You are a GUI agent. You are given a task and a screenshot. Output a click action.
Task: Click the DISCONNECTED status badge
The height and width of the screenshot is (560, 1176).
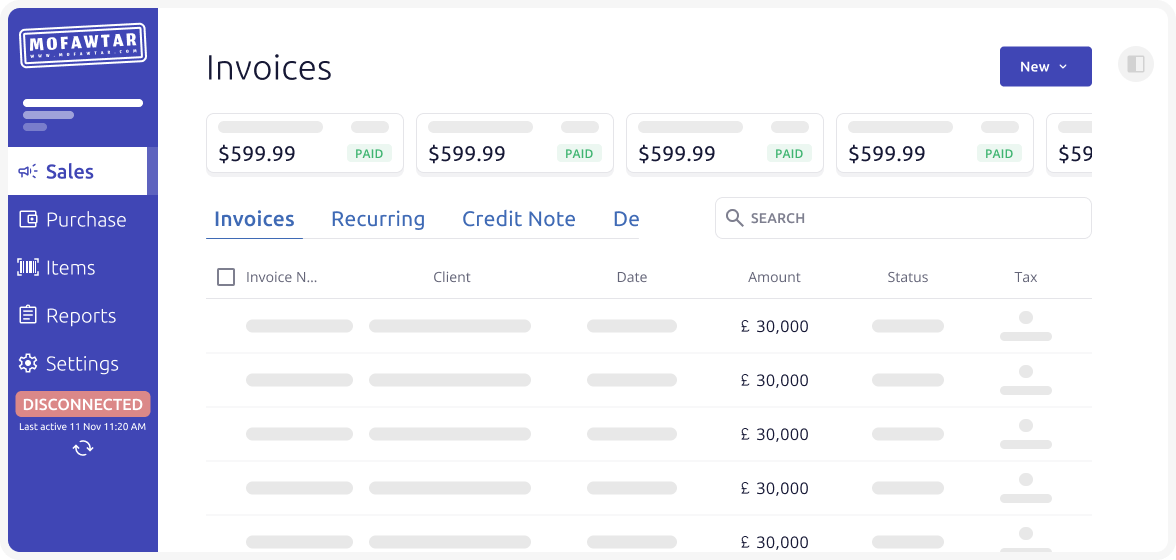pos(83,404)
